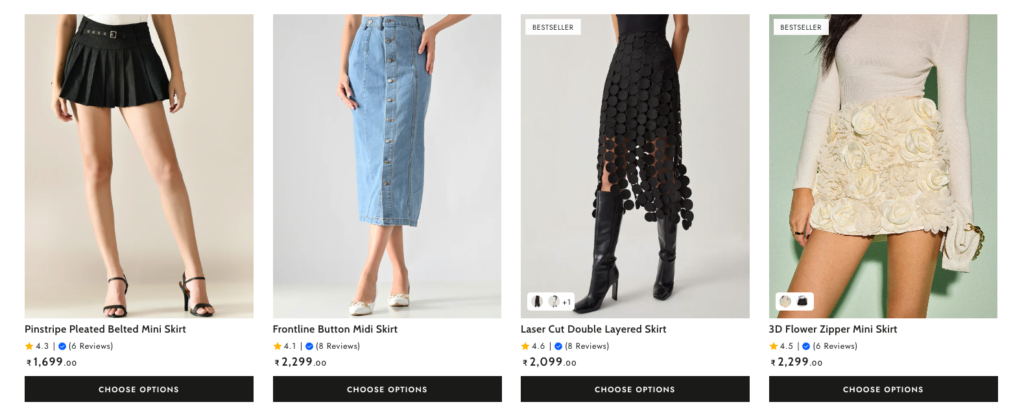Click the Bestseller badge on Laser Cut skirt

point(553,27)
